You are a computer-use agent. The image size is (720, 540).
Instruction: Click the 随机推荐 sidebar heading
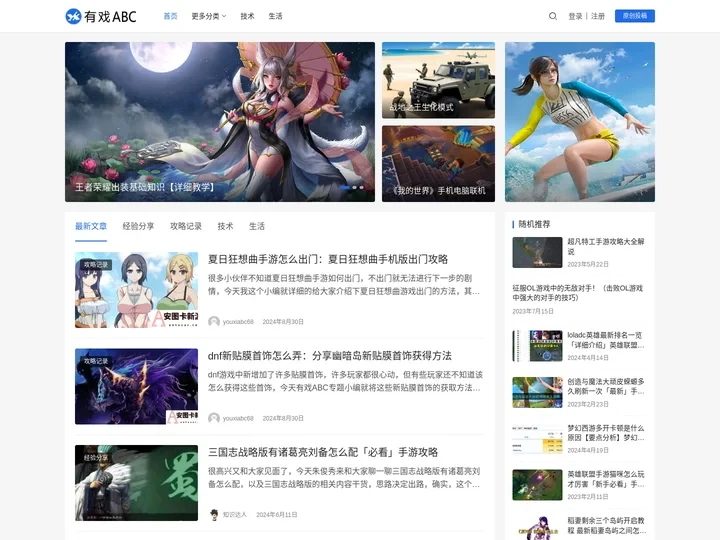click(x=534, y=224)
